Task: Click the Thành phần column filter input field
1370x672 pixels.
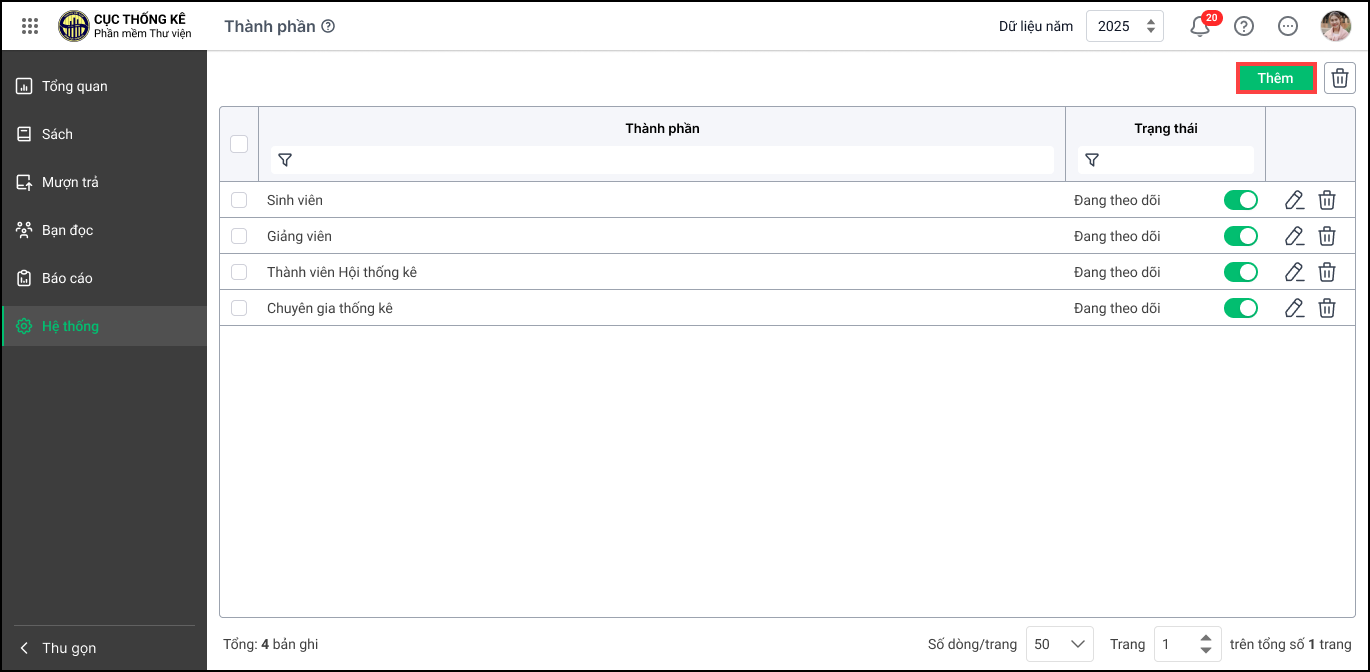Action: click(x=670, y=160)
